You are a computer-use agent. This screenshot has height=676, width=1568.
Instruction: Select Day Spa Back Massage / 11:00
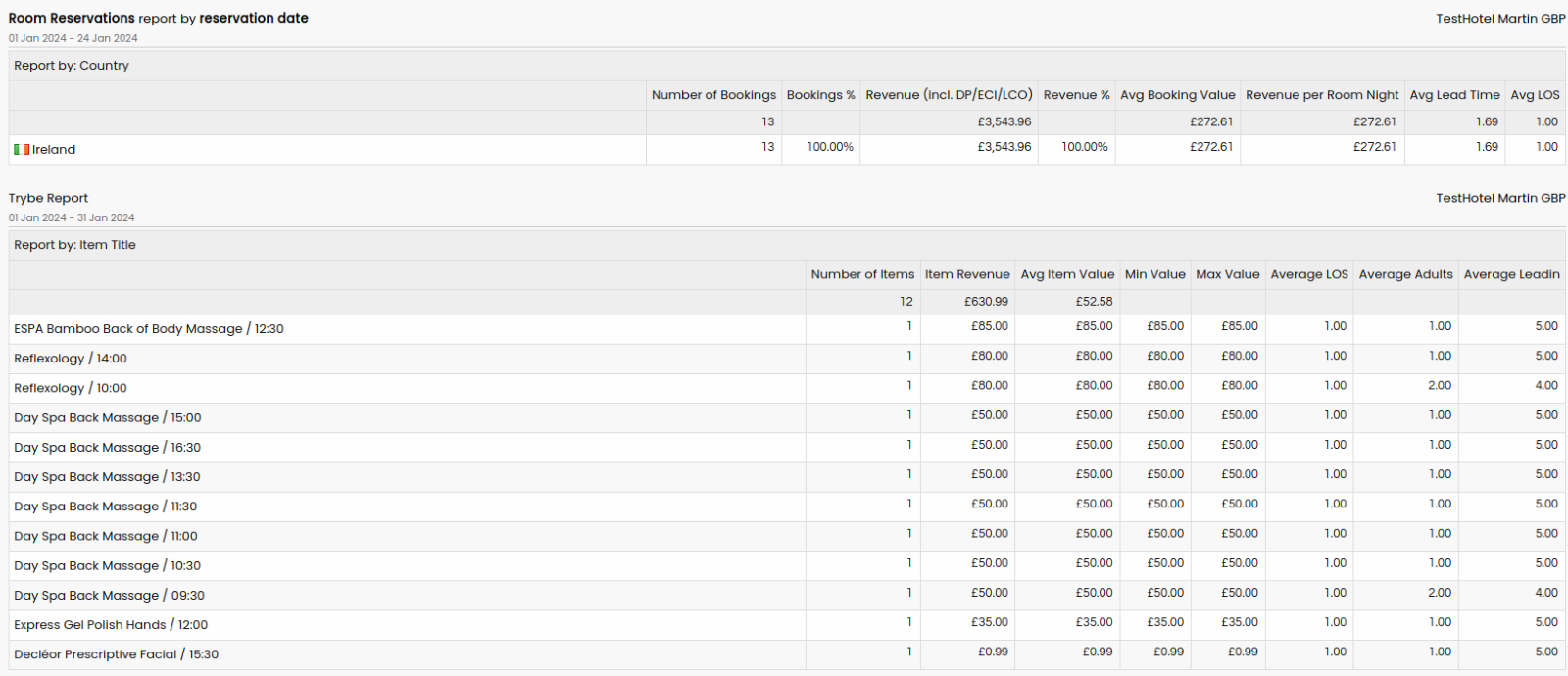click(106, 537)
